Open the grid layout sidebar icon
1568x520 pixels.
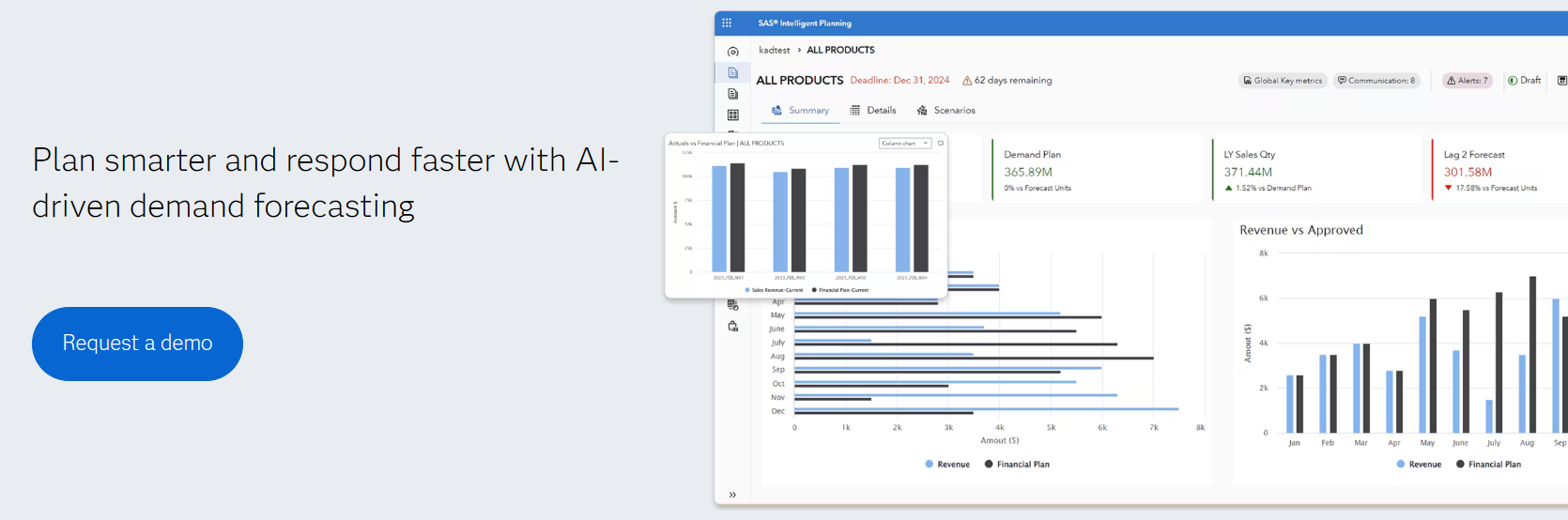(733, 115)
